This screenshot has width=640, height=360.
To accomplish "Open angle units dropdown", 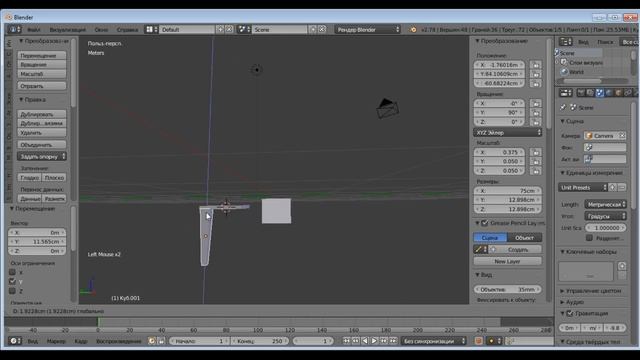I will (606, 216).
